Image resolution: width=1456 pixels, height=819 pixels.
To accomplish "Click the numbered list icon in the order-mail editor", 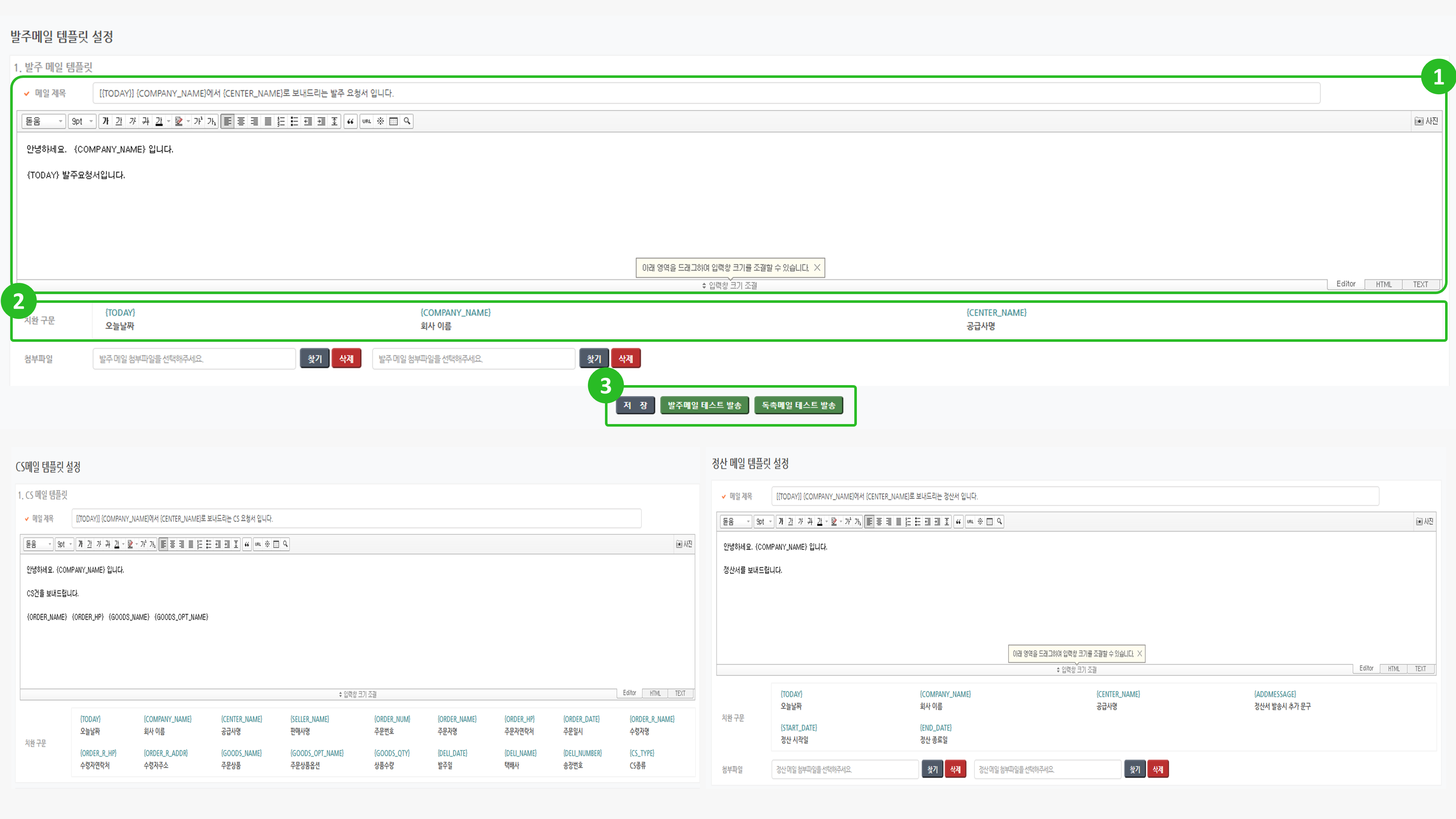I will click(x=281, y=121).
